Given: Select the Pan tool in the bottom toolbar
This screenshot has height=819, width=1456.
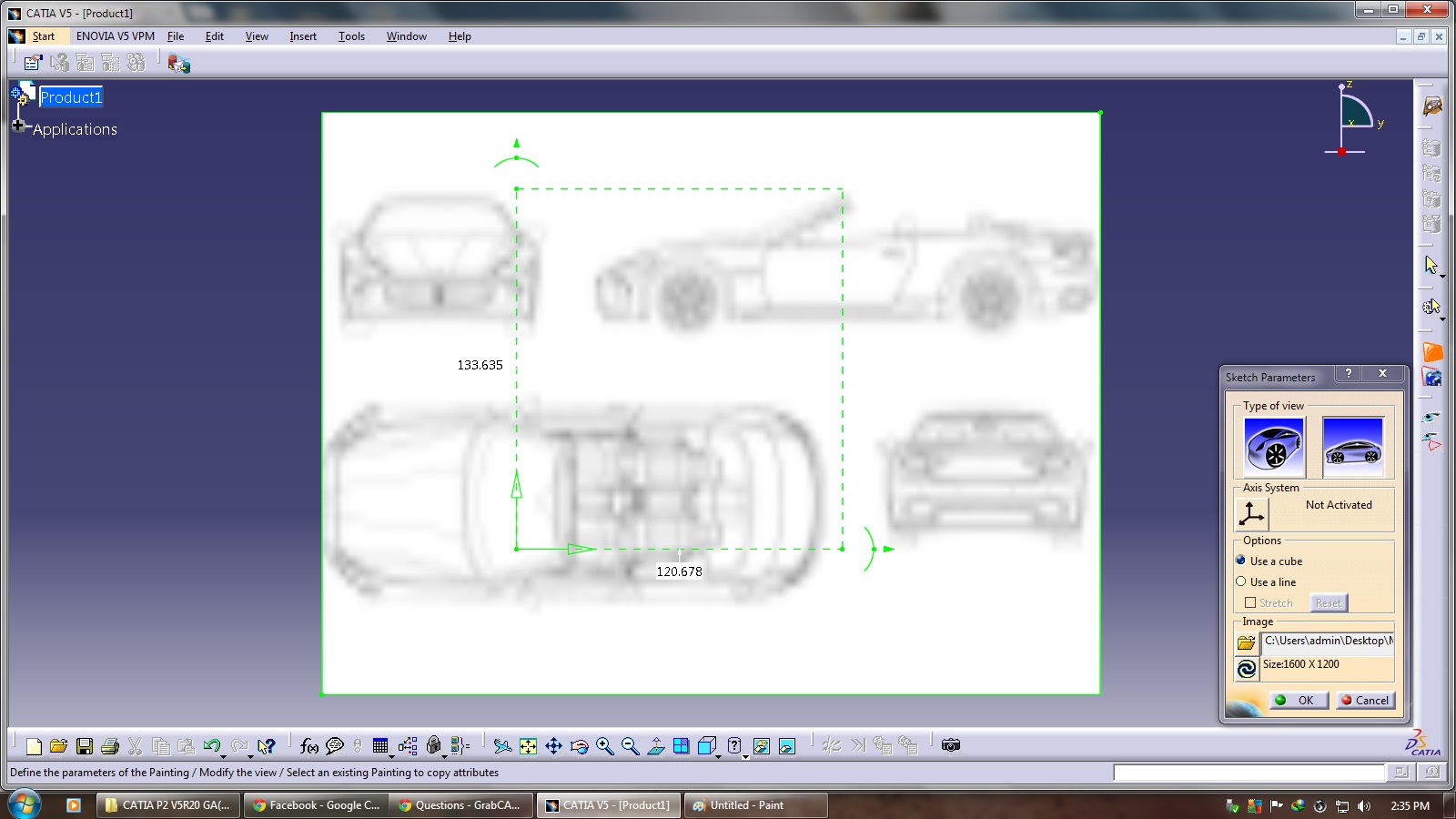Looking at the screenshot, I should (x=553, y=745).
